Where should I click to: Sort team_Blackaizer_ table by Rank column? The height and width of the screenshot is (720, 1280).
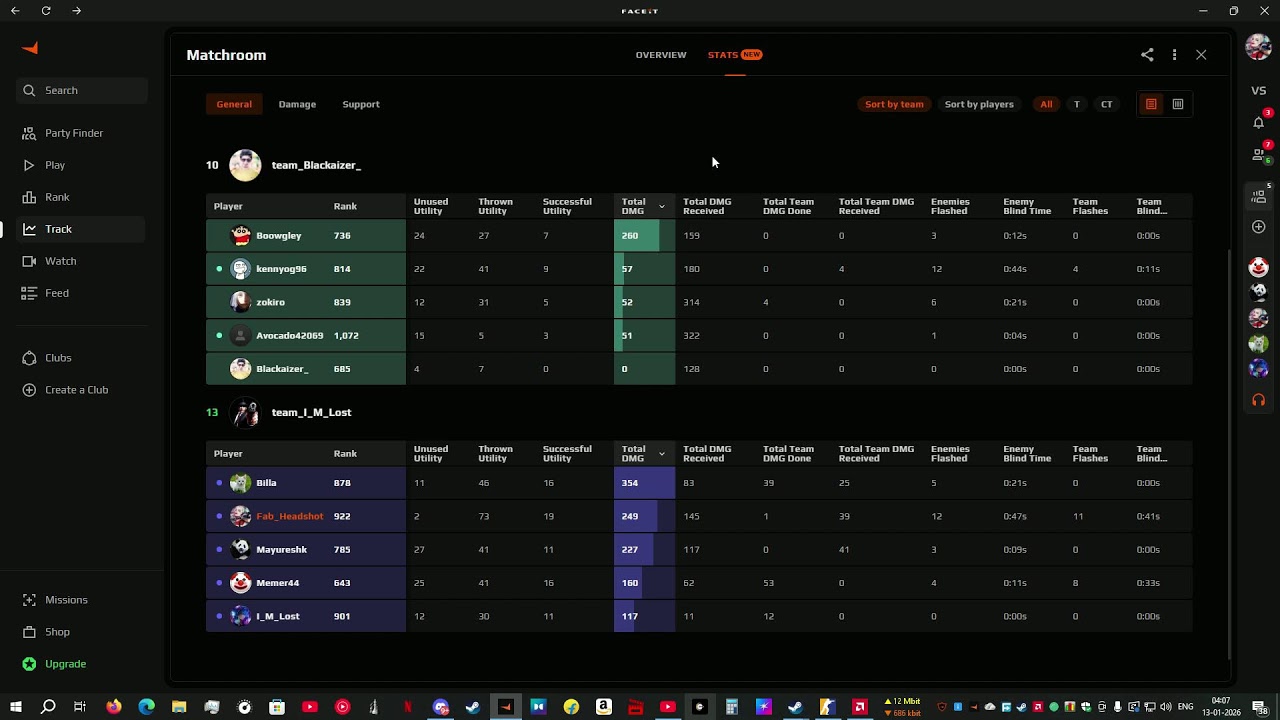(345, 206)
